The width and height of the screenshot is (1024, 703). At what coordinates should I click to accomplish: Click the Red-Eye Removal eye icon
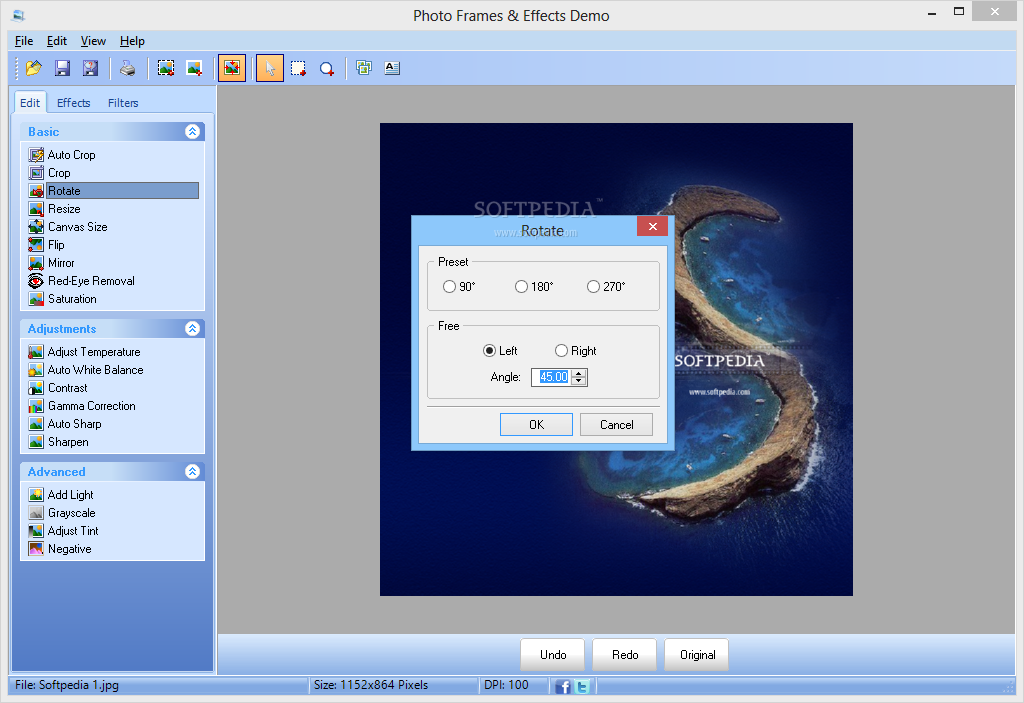[36, 280]
